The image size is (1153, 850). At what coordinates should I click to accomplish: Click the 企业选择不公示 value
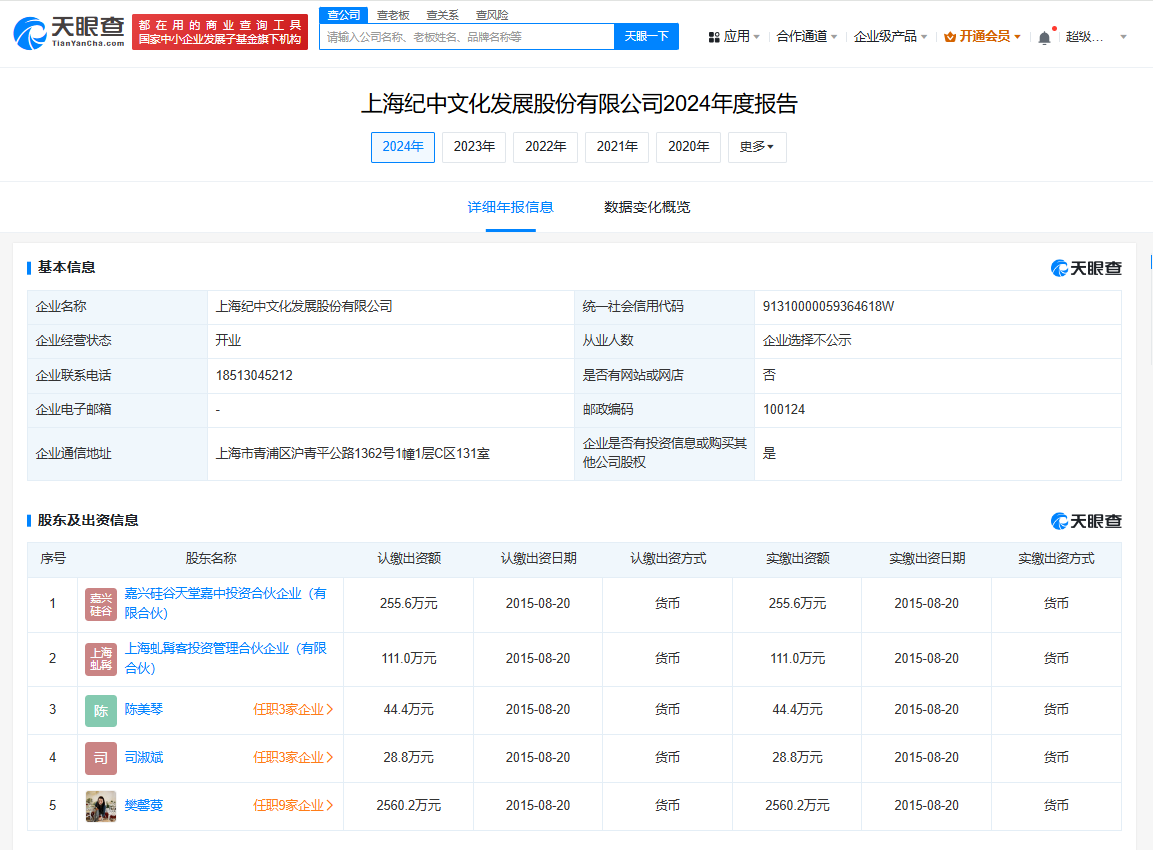point(807,340)
